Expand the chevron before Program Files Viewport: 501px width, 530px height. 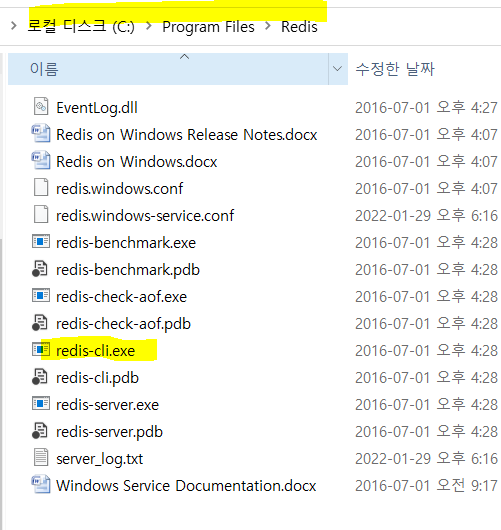(x=148, y=26)
